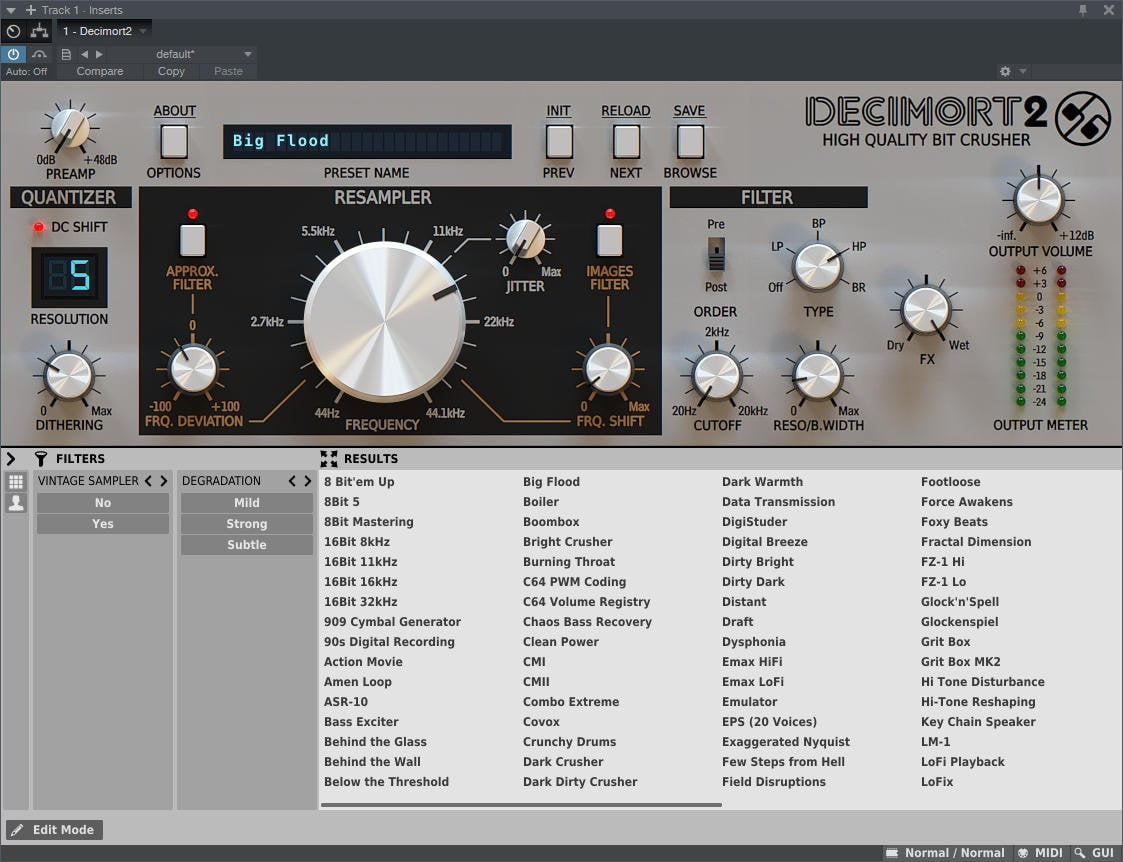
Task: Toggle the plugin power bypass icon
Action: tap(14, 54)
